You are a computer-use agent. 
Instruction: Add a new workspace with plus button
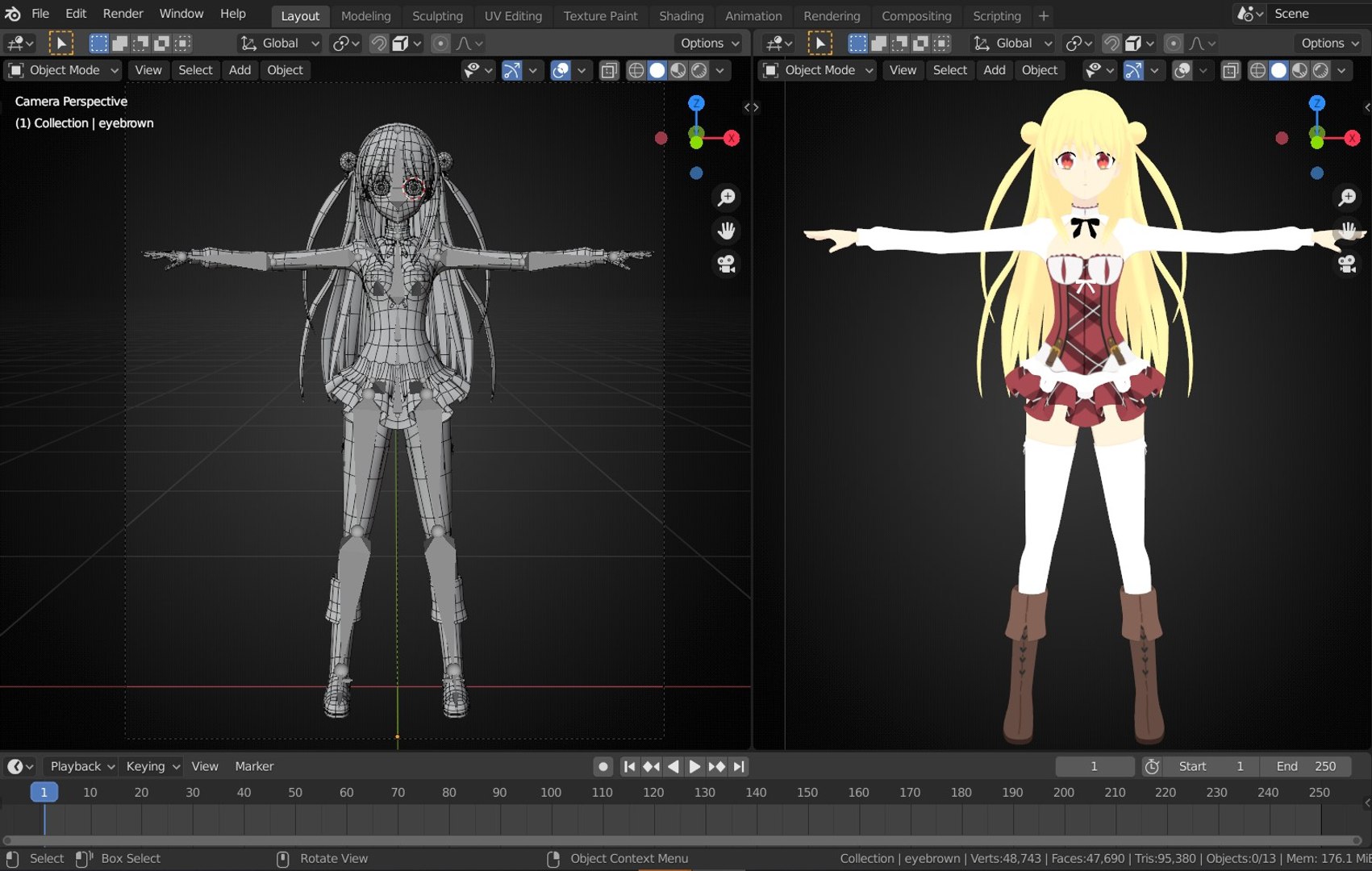1043,15
